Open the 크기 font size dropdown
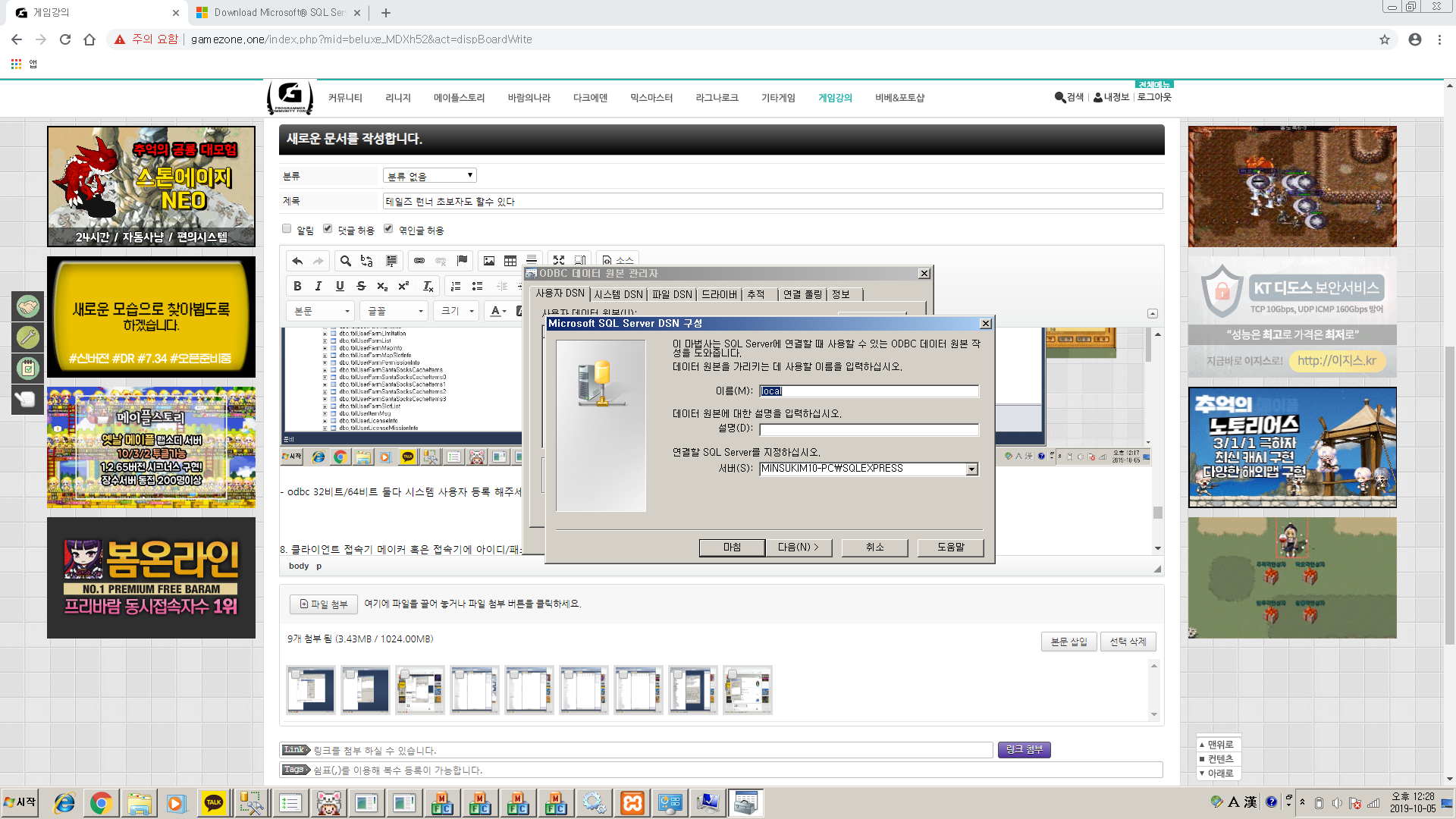Viewport: 1456px width, 819px height. (x=457, y=311)
